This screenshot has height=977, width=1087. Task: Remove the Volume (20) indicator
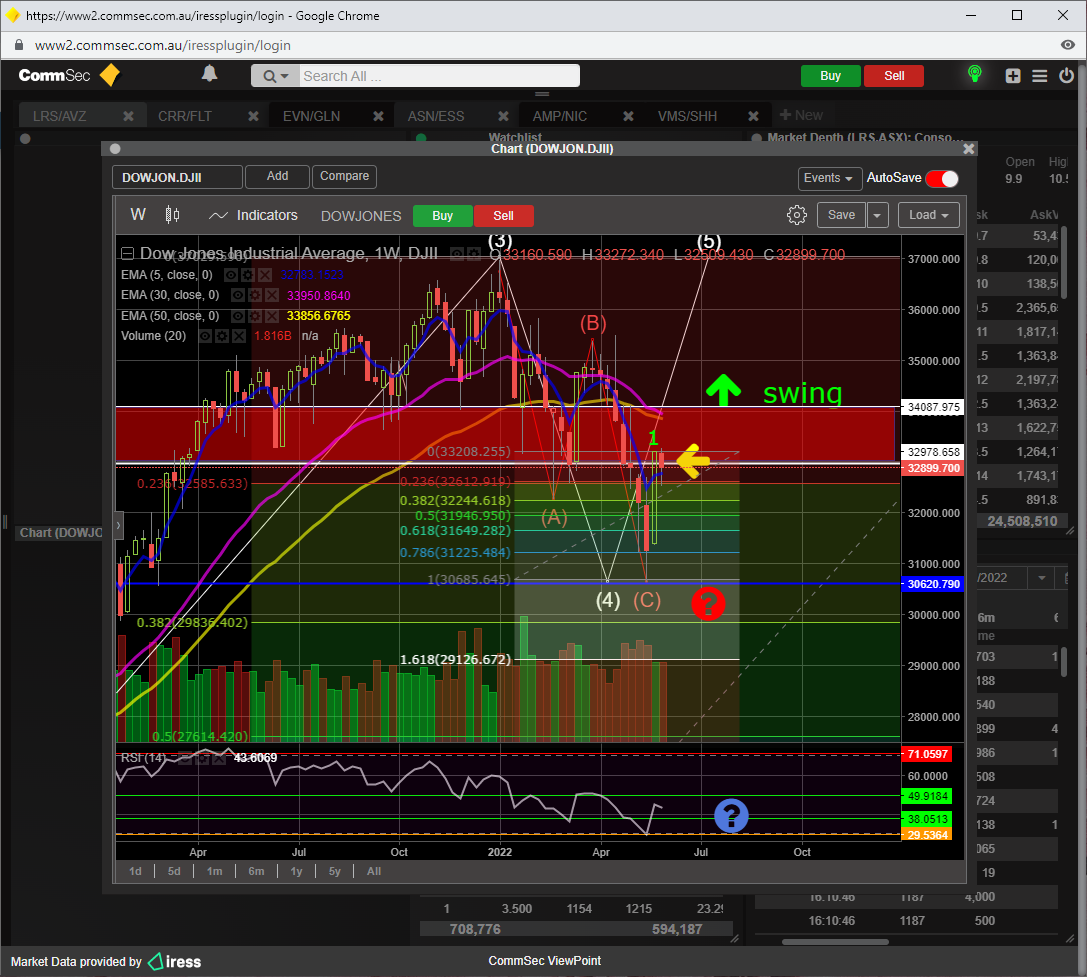pos(237,336)
